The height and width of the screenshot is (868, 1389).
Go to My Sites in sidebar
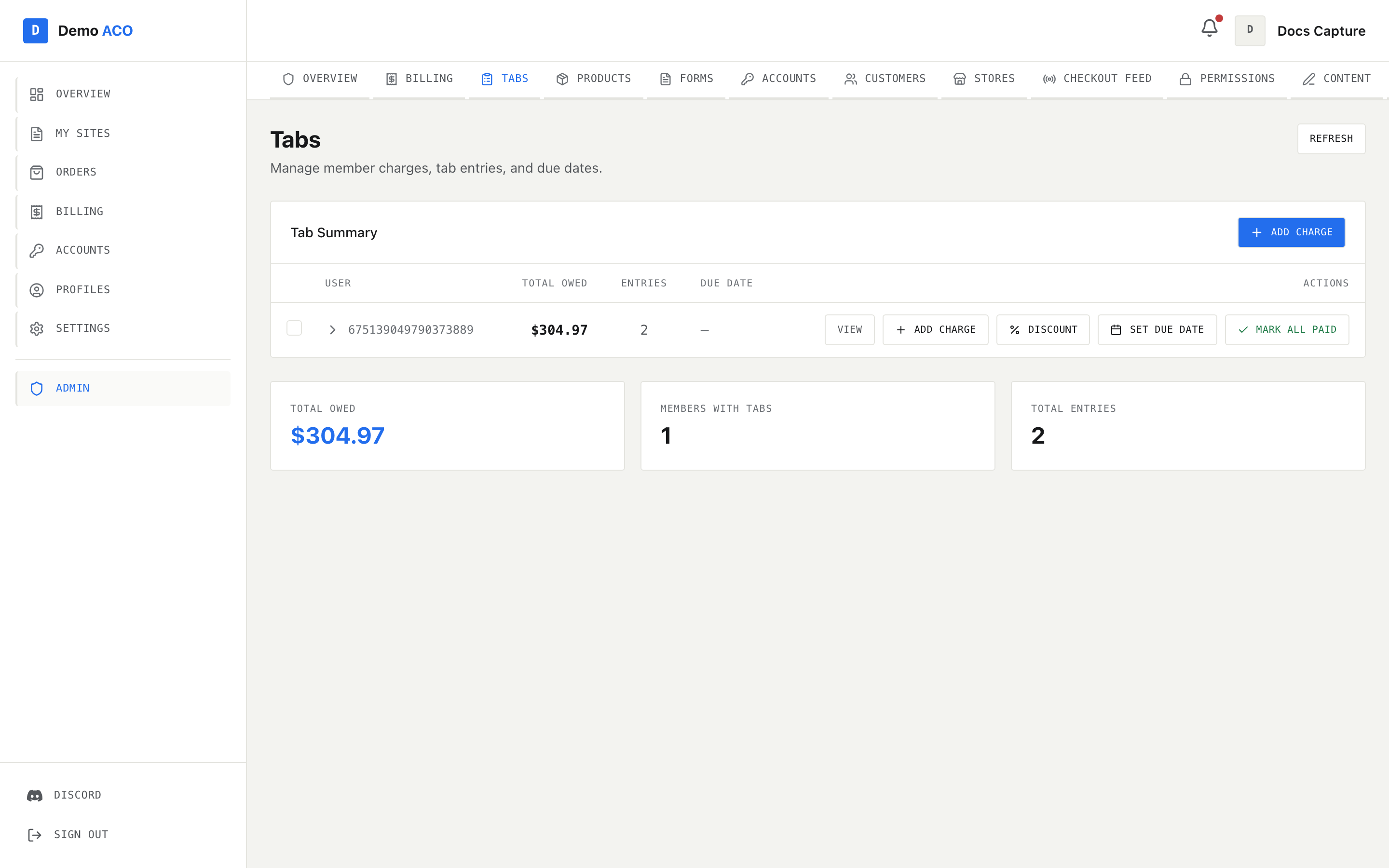tap(123, 134)
